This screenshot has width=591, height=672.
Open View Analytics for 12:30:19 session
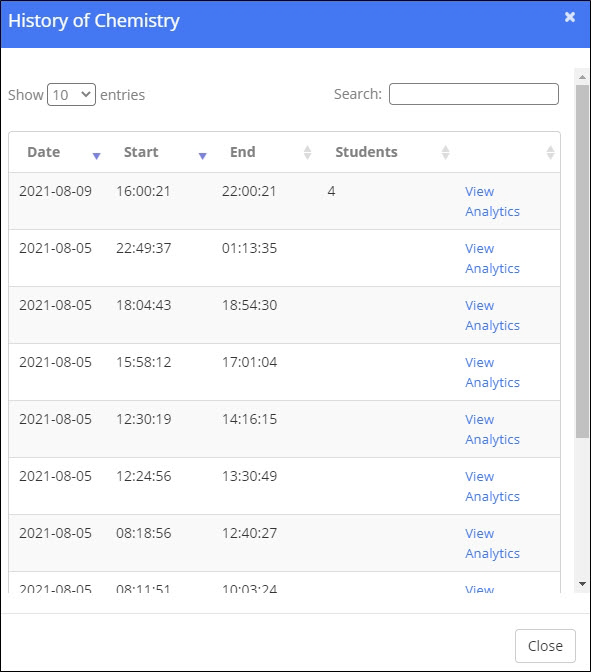(492, 429)
